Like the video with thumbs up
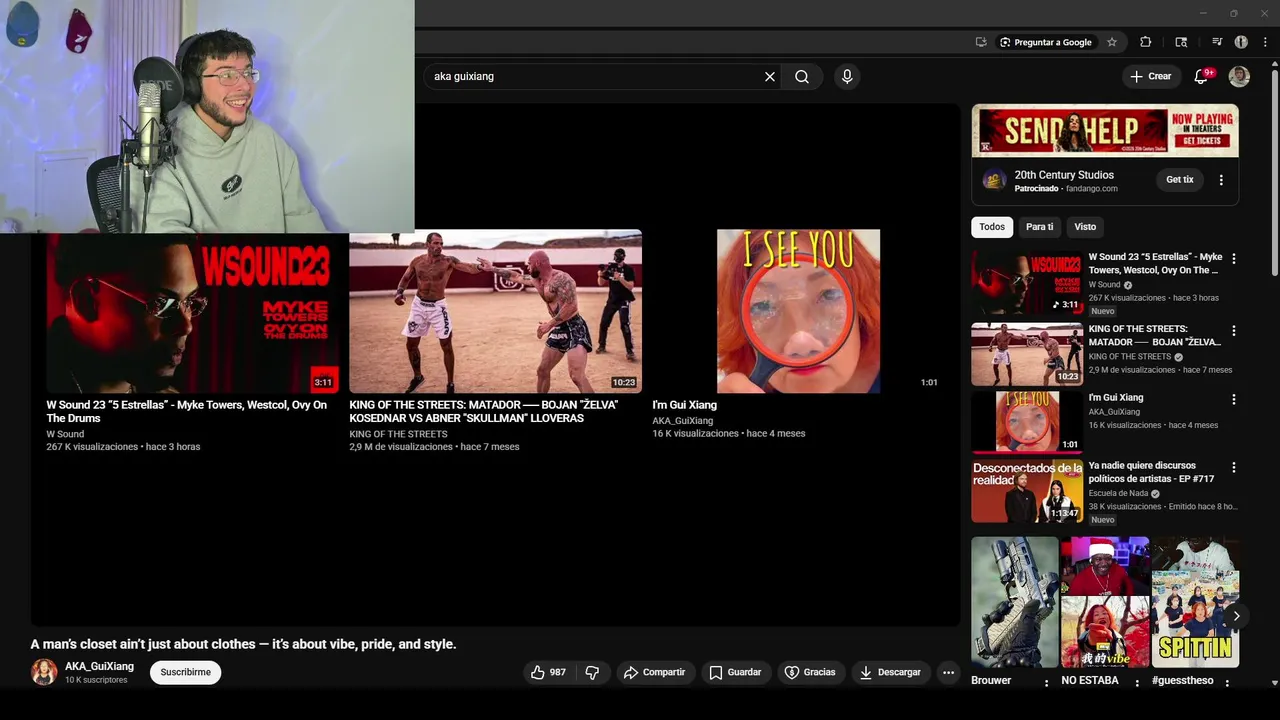Screen dimensions: 1280x720 click(548, 672)
